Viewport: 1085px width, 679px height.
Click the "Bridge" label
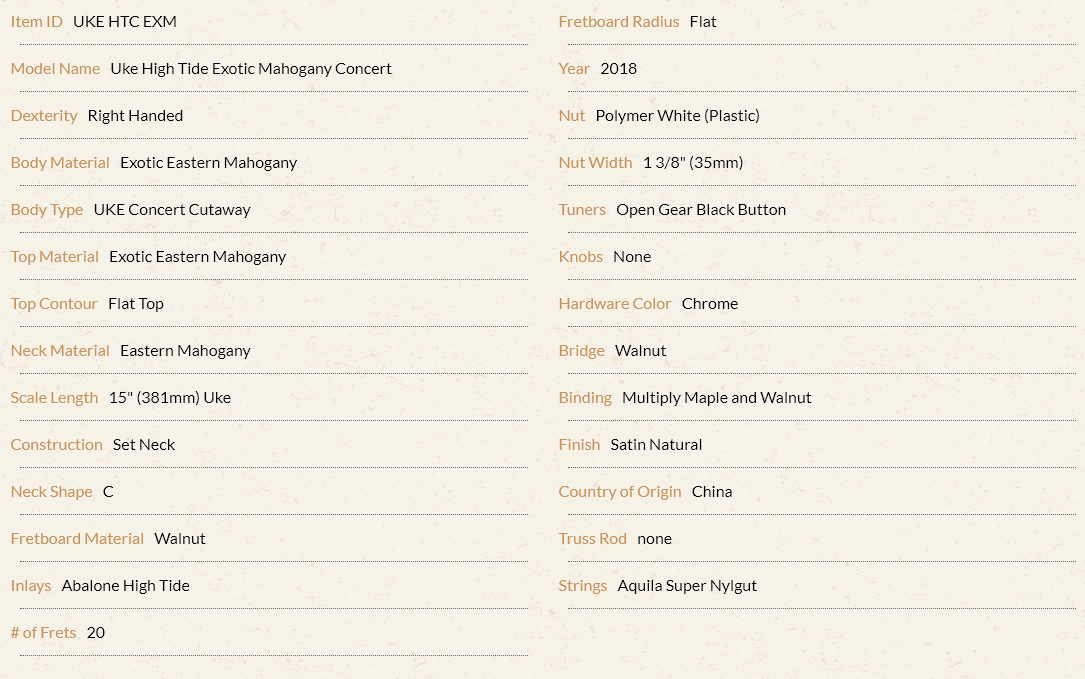tap(582, 351)
